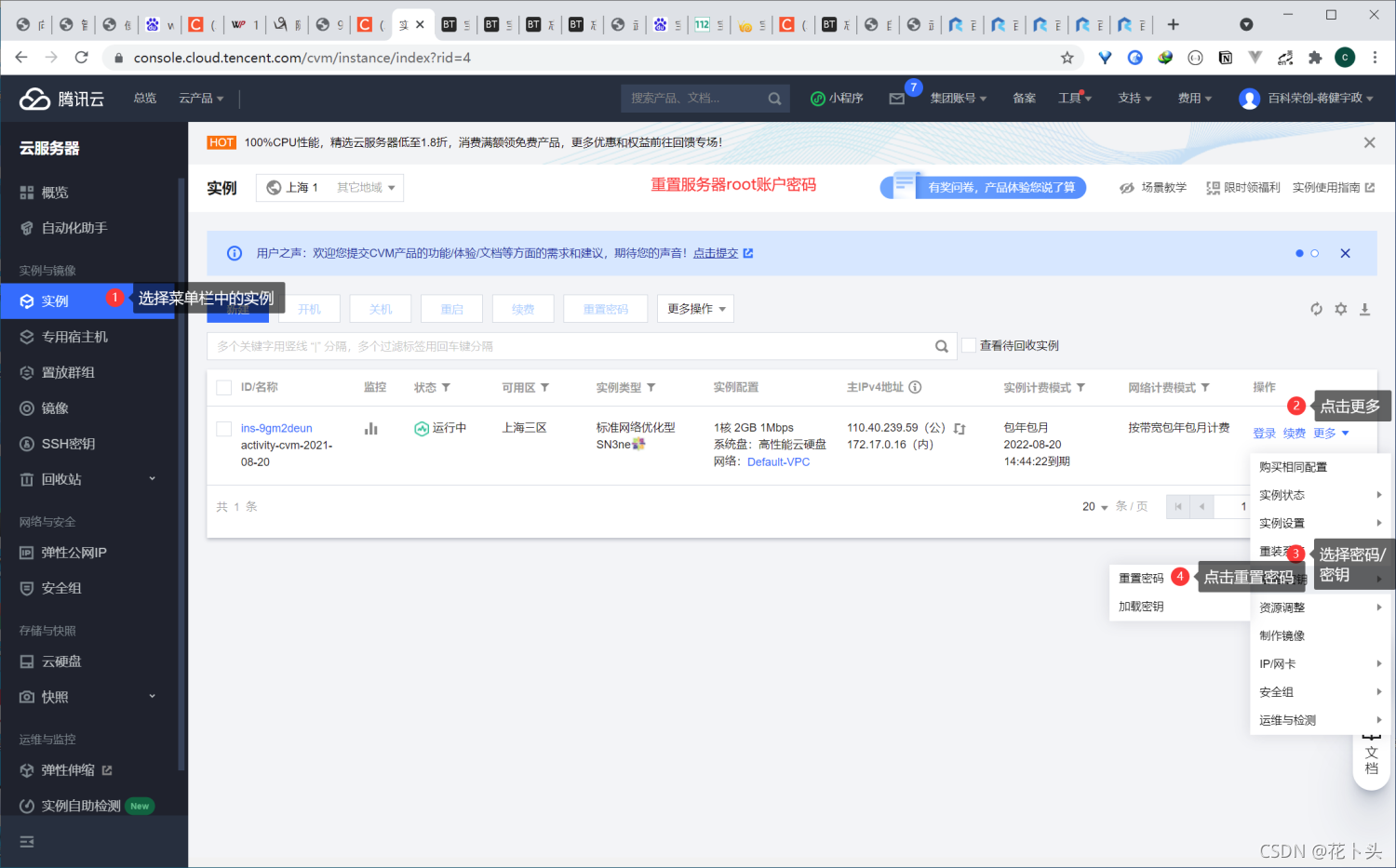1396x868 pixels.
Task: Click the instance search input field
Action: tap(558, 344)
